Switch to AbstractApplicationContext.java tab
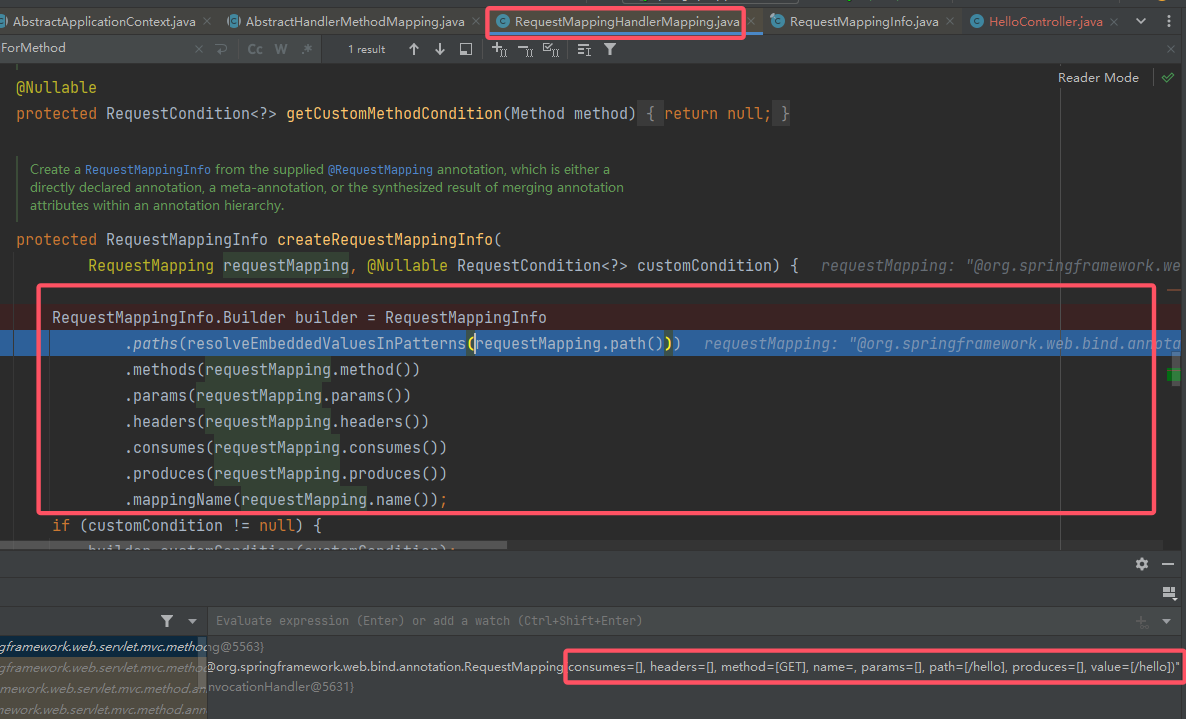Screen dimensions: 1186x719 coord(104,22)
